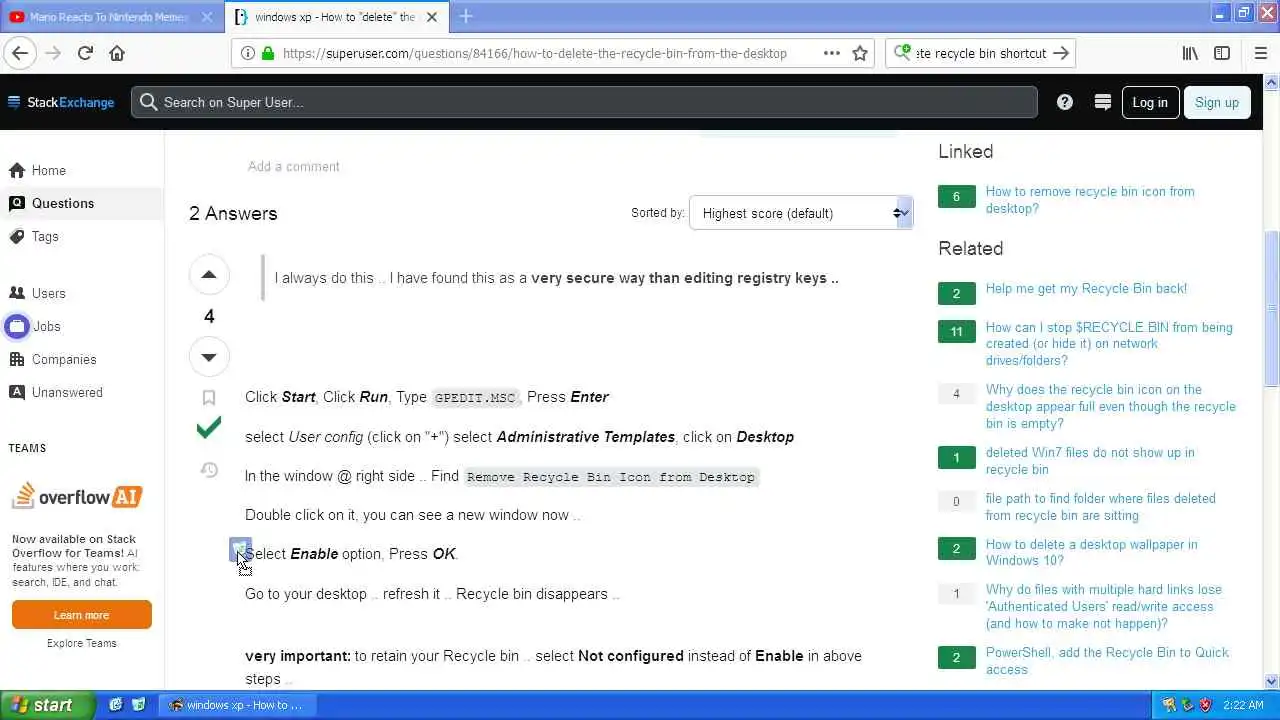Click the browser forward arrow
The height and width of the screenshot is (720, 1280).
coord(53,53)
